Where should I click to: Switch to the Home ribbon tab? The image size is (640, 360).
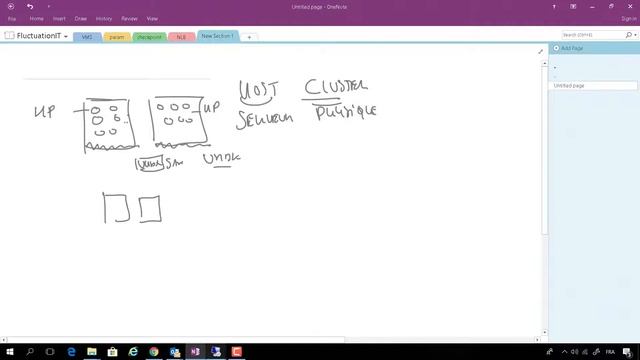pos(36,19)
